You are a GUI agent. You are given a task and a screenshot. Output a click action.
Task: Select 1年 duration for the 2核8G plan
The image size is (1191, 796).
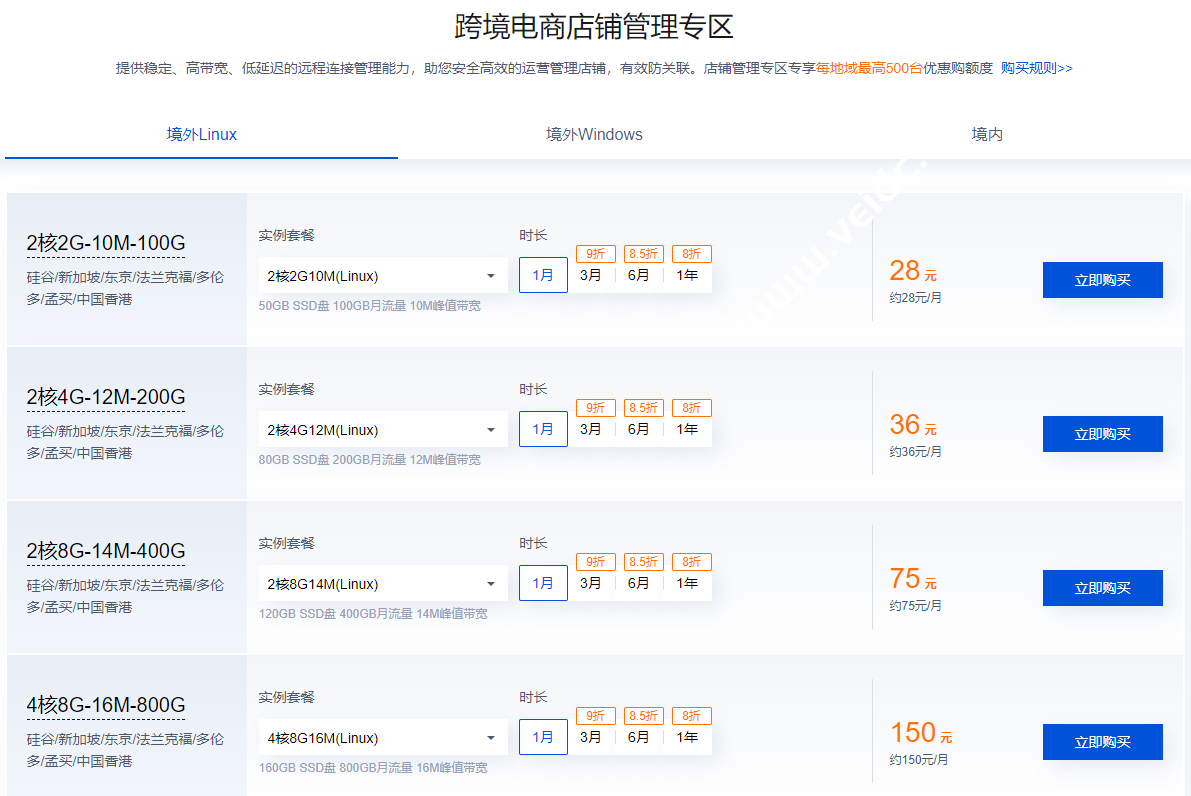coord(687,583)
